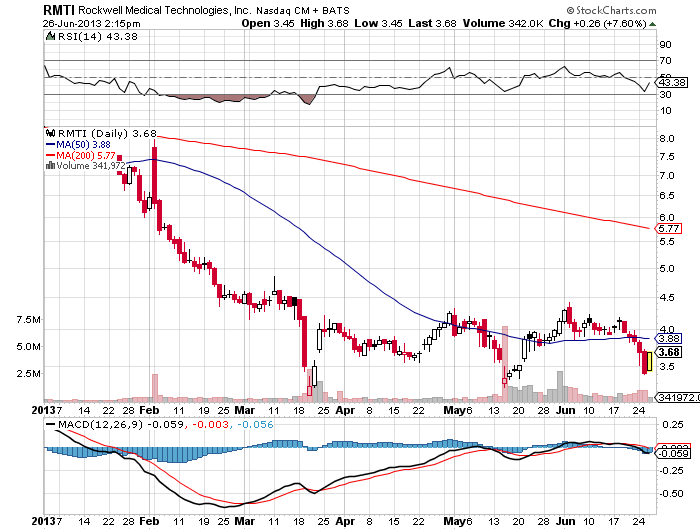Click the Apr label on price chart axis
Screen dimensions: 700x530
point(345,410)
